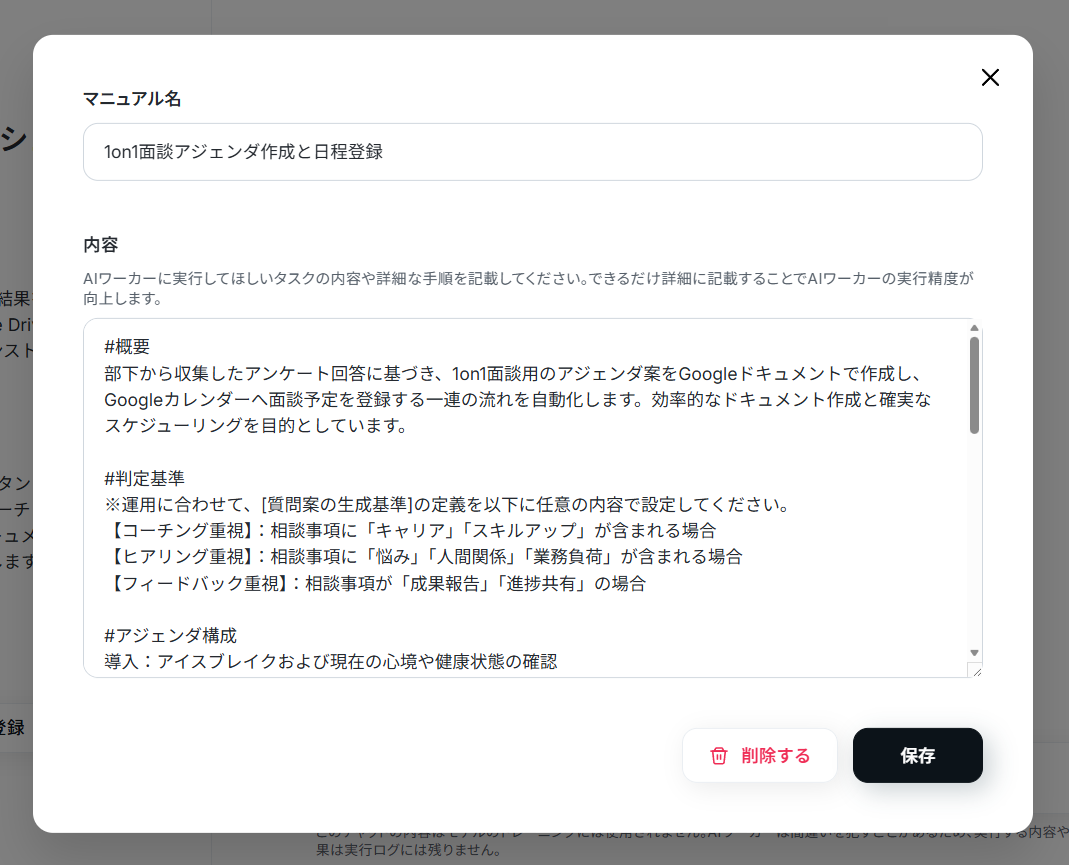Click the content textarea scrollbar thumb
Image resolution: width=1069 pixels, height=865 pixels.
pyautogui.click(x=974, y=385)
